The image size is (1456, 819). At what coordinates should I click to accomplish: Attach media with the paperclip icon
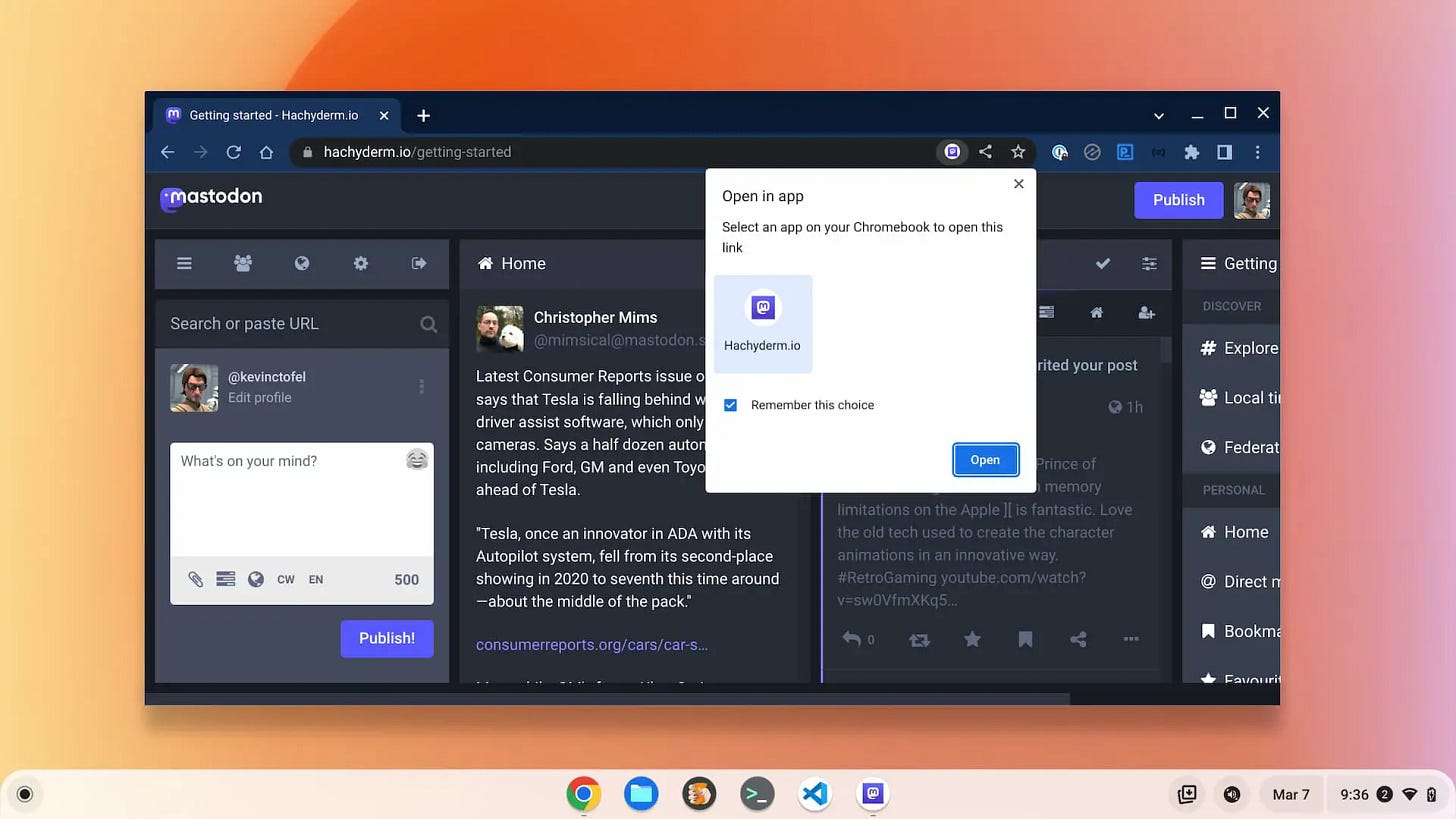coord(196,579)
